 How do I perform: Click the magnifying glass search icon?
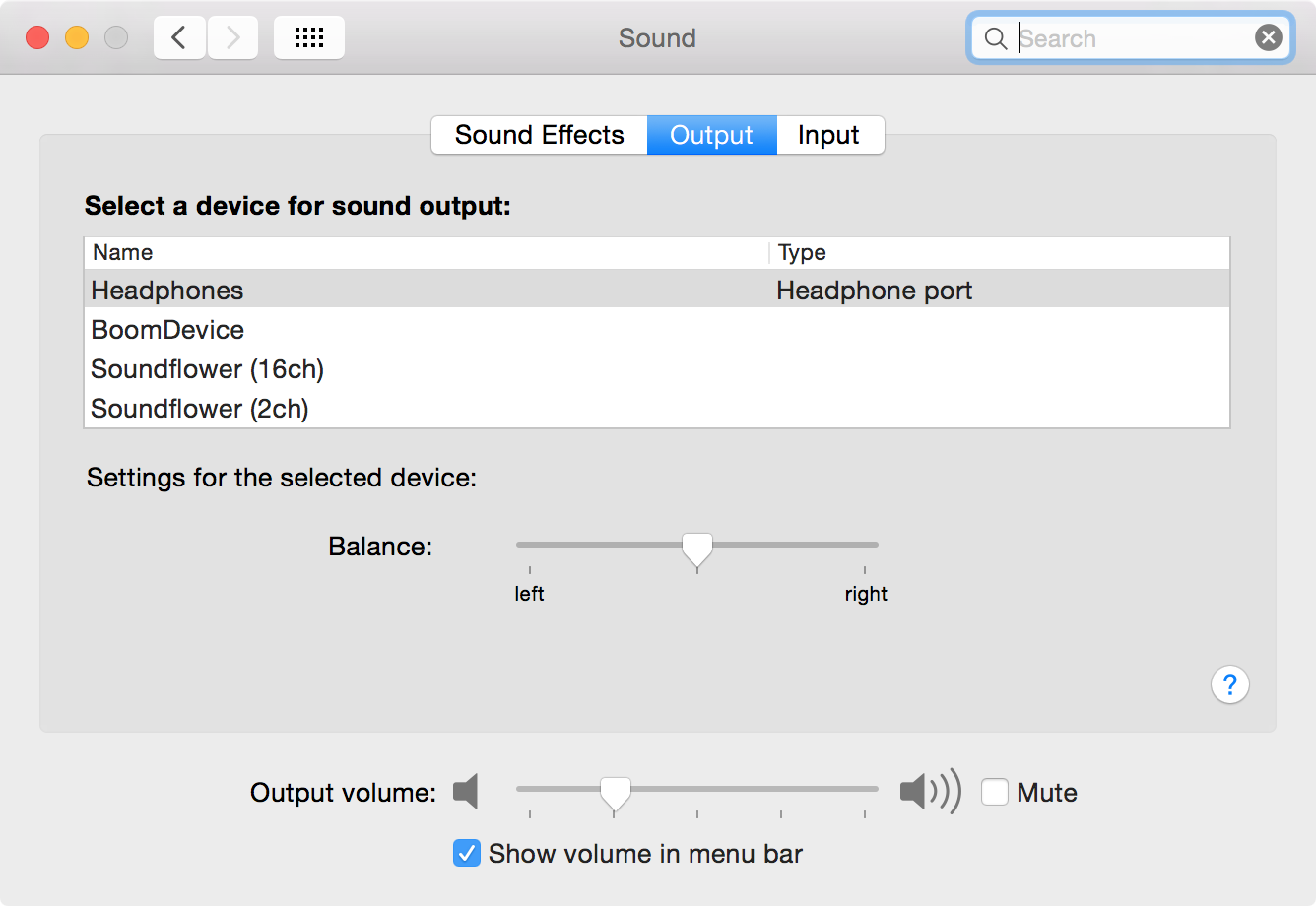995,37
